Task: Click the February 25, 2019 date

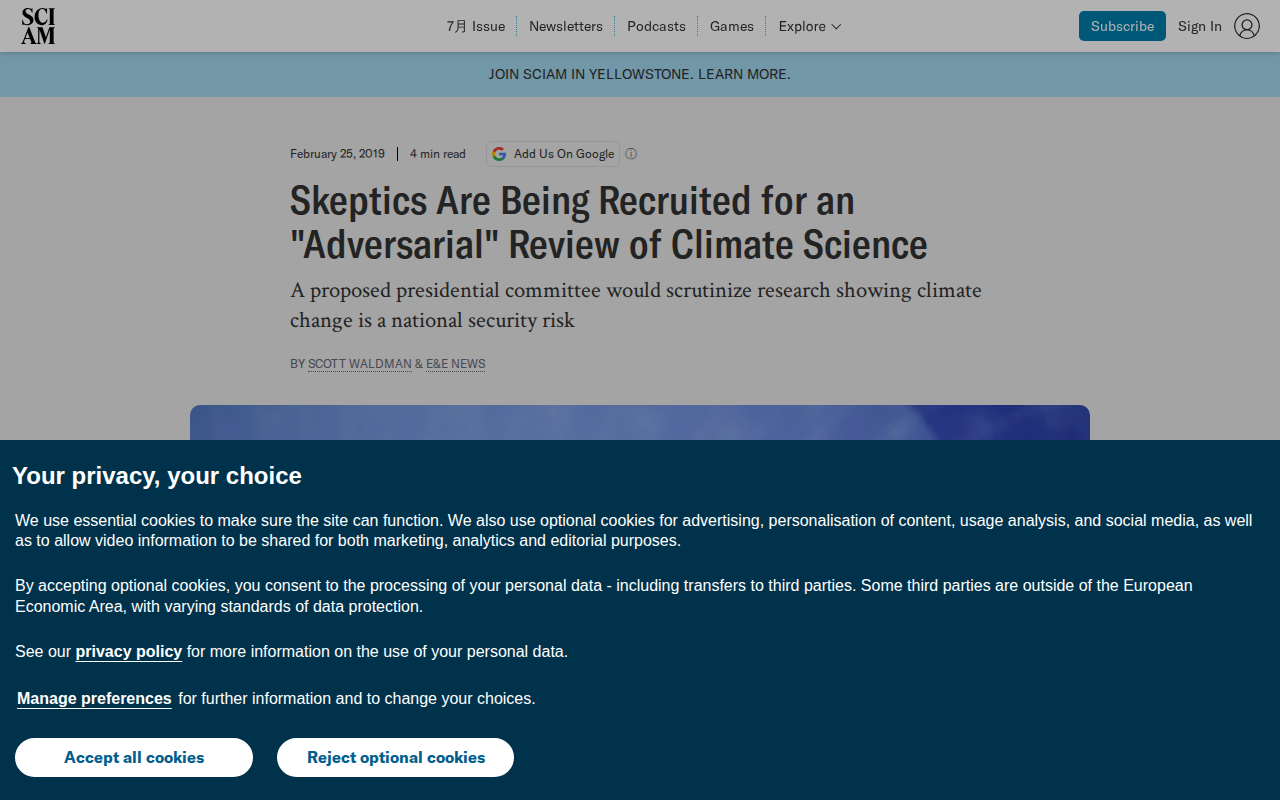Action: (x=337, y=154)
